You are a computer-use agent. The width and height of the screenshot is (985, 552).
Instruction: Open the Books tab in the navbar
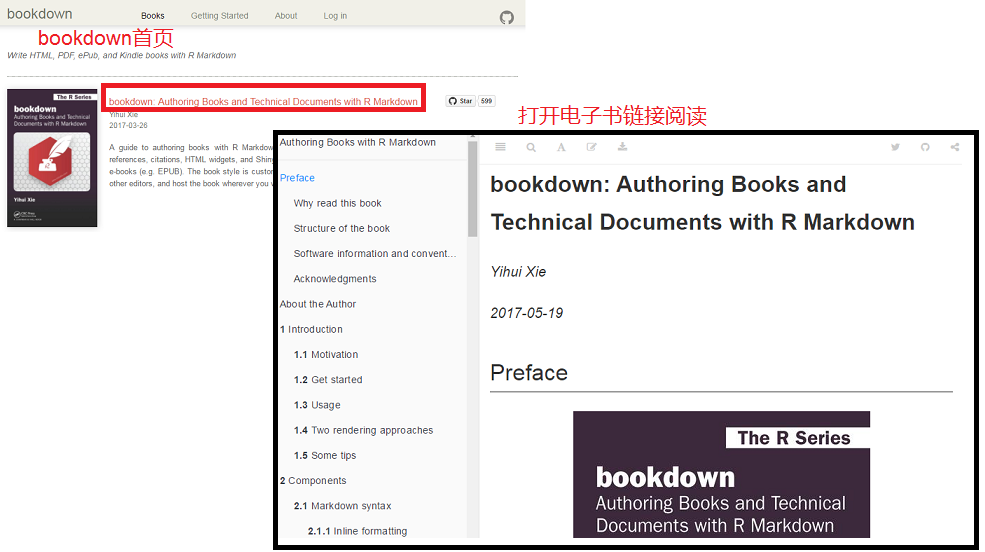[x=153, y=16]
